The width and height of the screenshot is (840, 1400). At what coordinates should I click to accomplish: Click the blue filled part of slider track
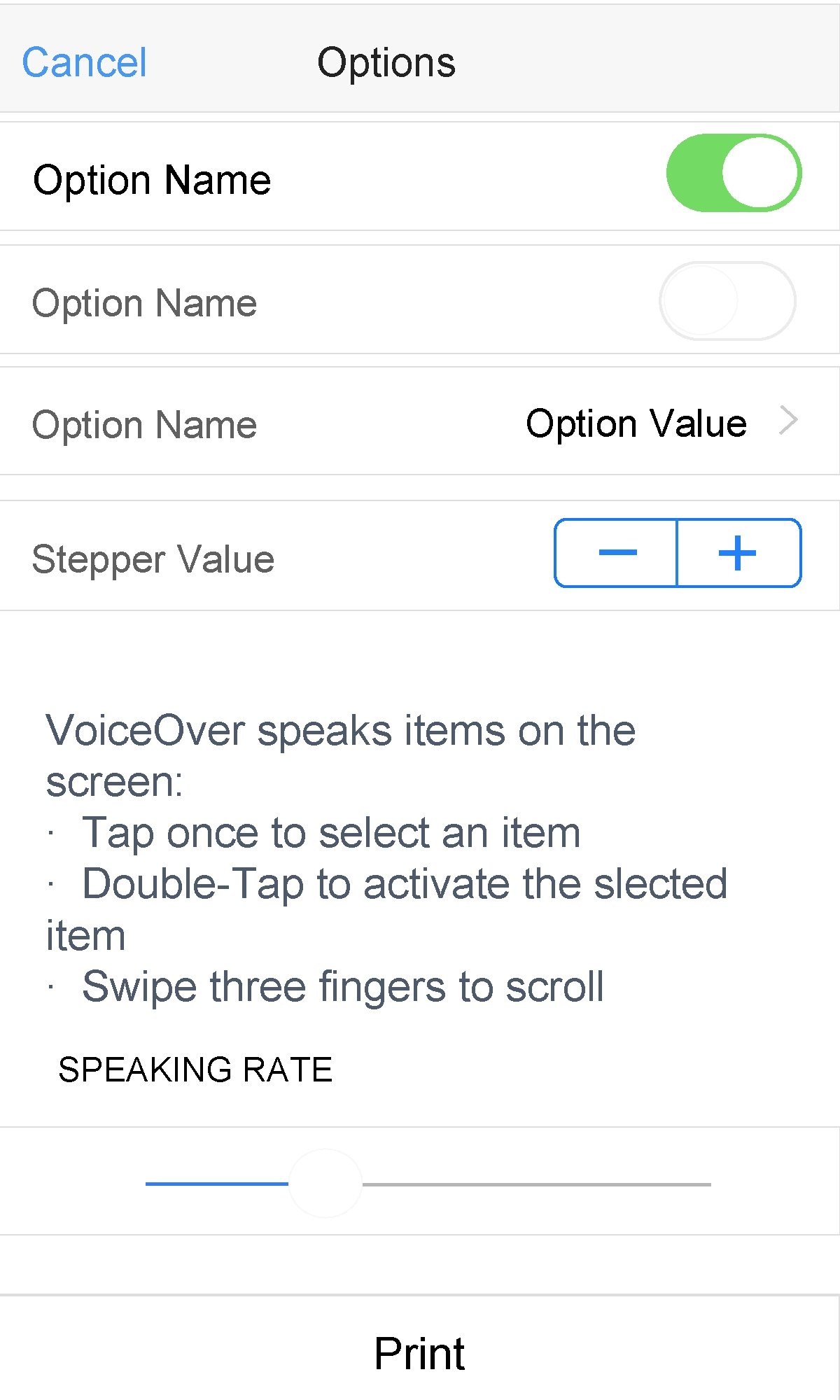pos(216,1184)
